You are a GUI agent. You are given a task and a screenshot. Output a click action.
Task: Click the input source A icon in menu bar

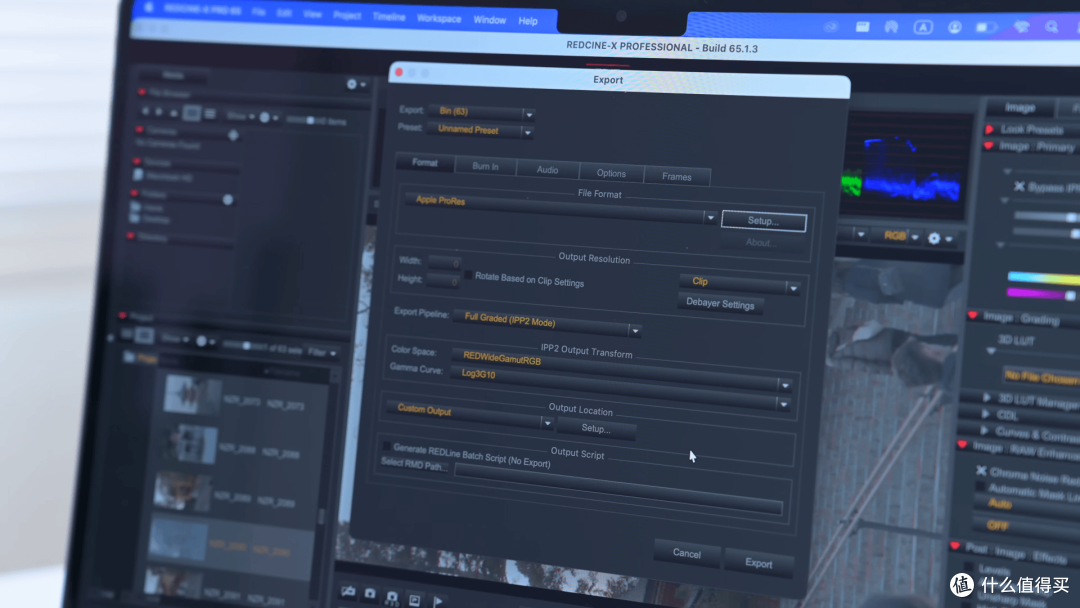coord(923,28)
